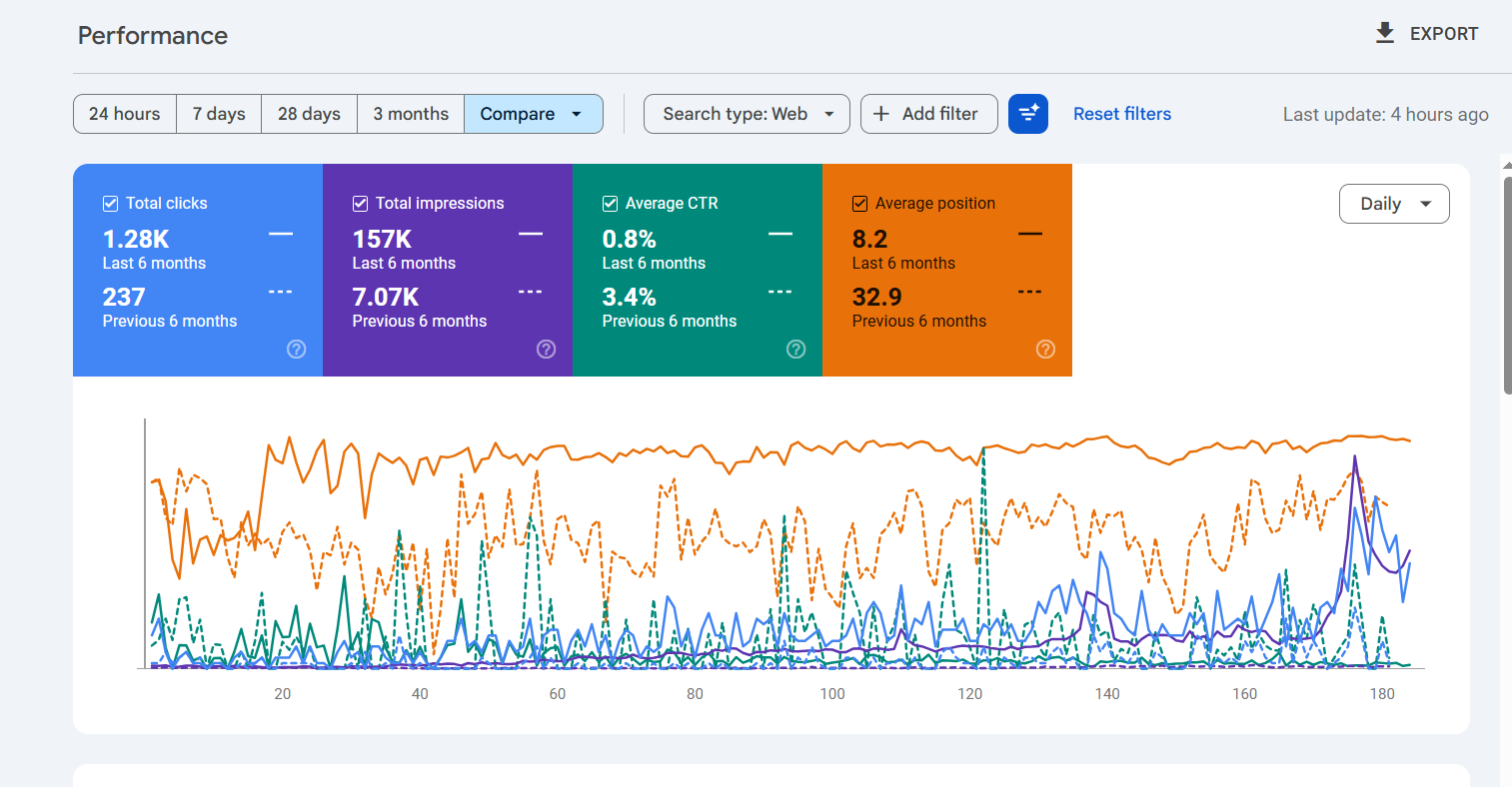Choose the 3 months range
The image size is (1512, 787).
(411, 114)
